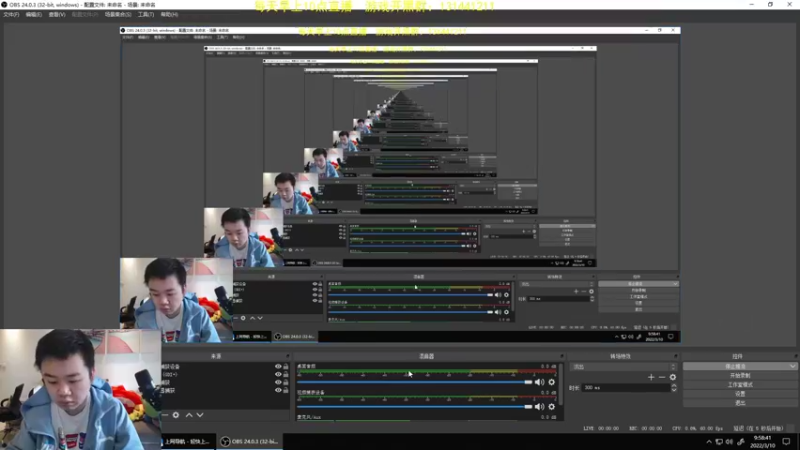Viewport: 800px width, 450px height.
Task: Lock the fourth source row
Action: 286,390
